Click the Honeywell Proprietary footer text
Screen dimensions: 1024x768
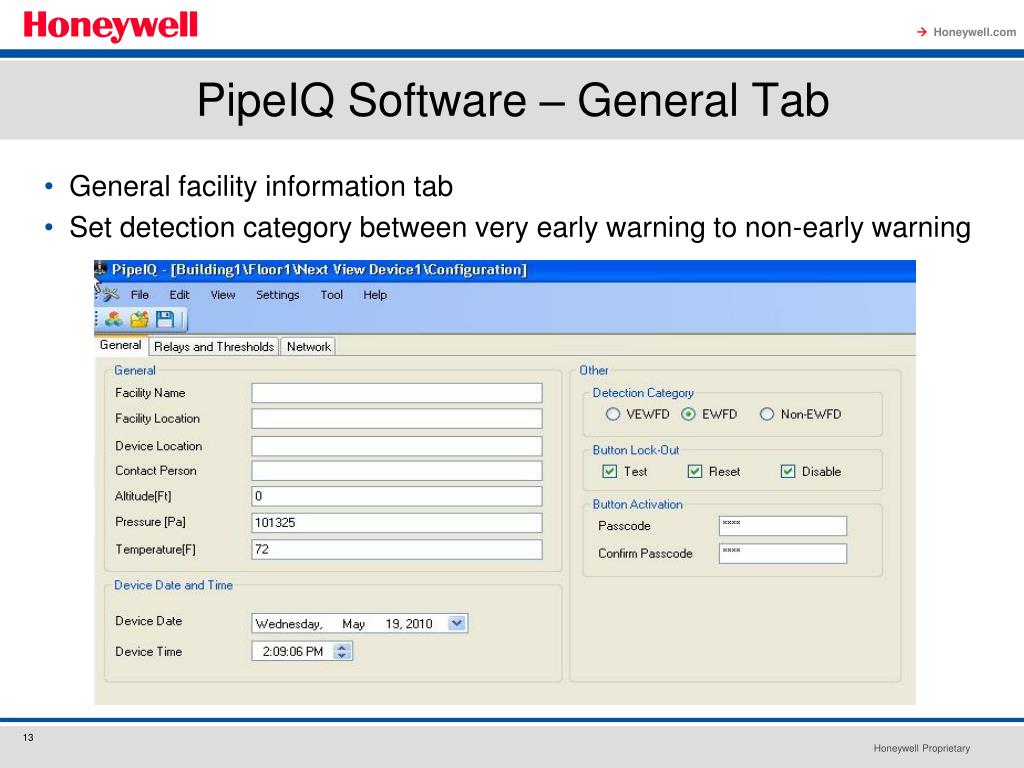click(922, 748)
